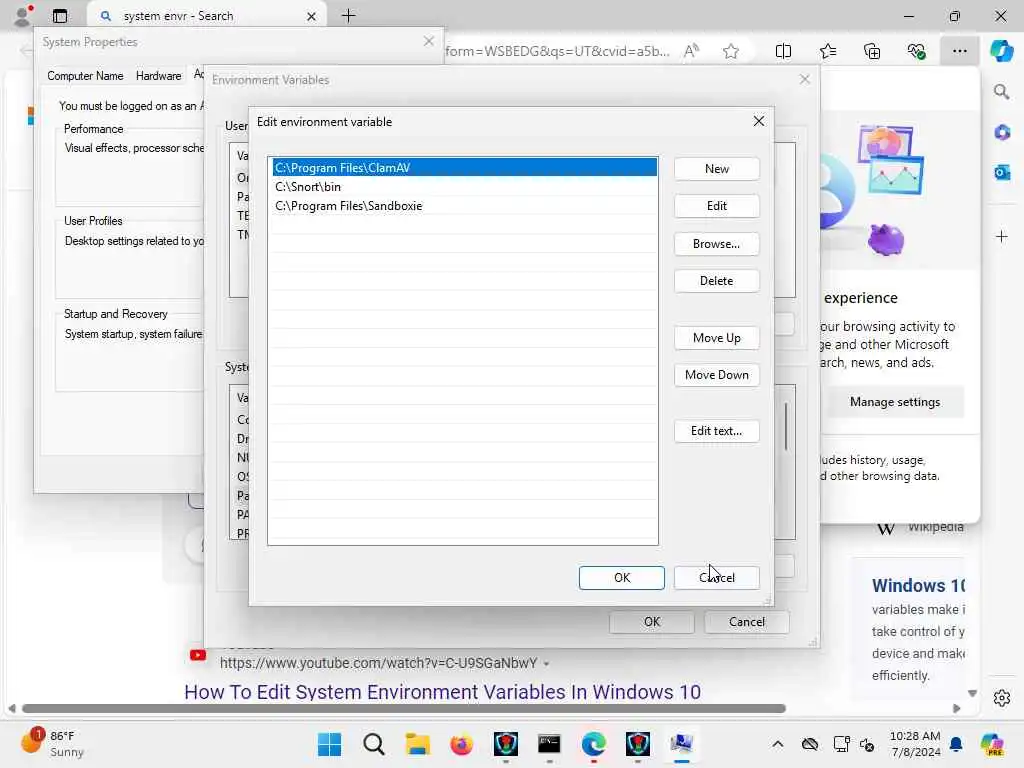Click the Edge profile avatar icon
Screen dimensions: 1024x768
click(x=23, y=14)
